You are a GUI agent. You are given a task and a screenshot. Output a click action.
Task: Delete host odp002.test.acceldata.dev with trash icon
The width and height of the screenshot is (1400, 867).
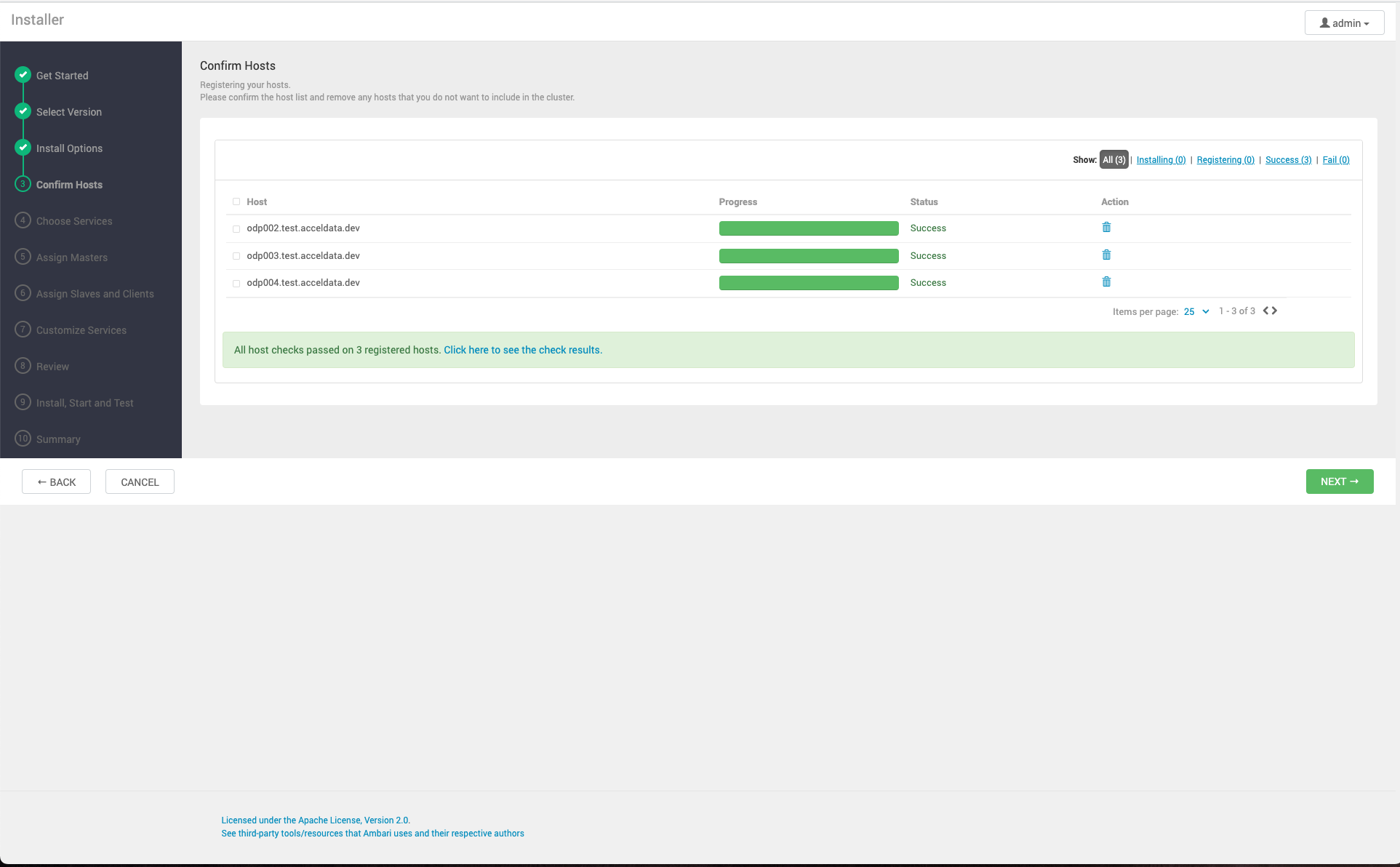1106,227
